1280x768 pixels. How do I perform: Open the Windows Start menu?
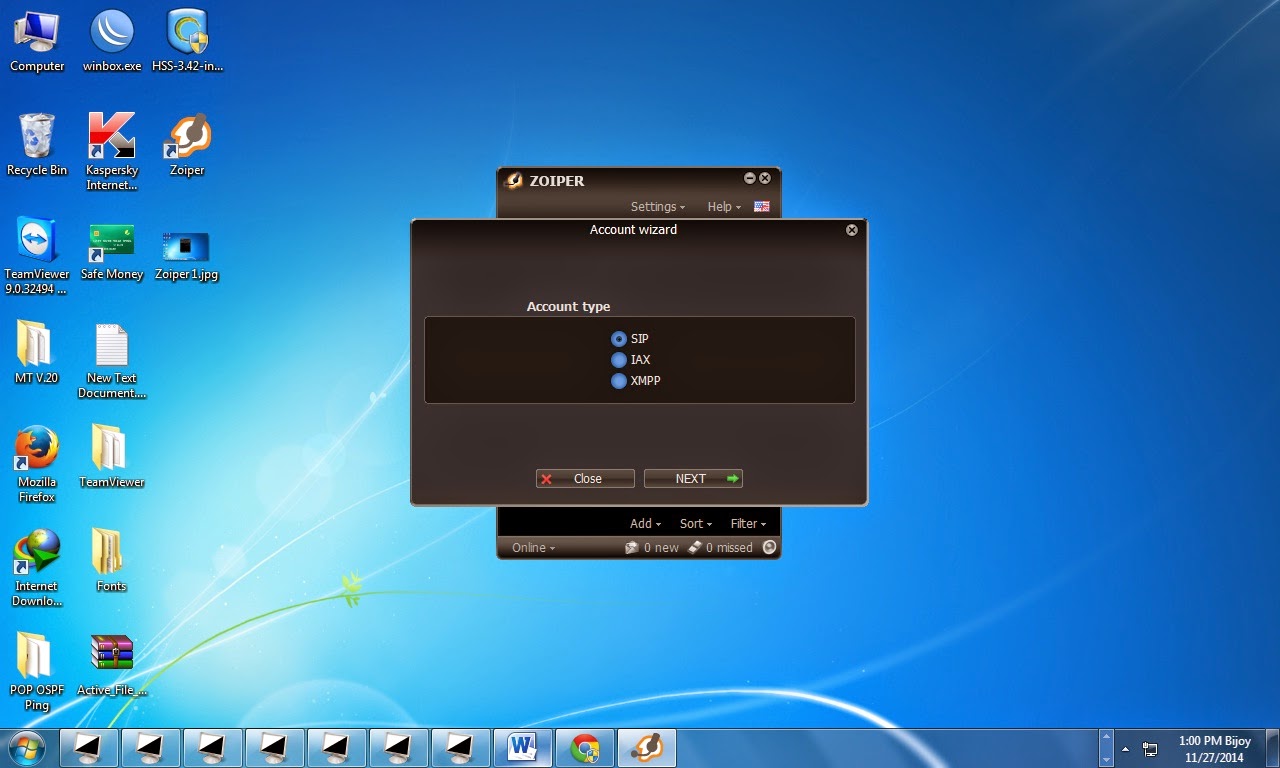point(27,747)
